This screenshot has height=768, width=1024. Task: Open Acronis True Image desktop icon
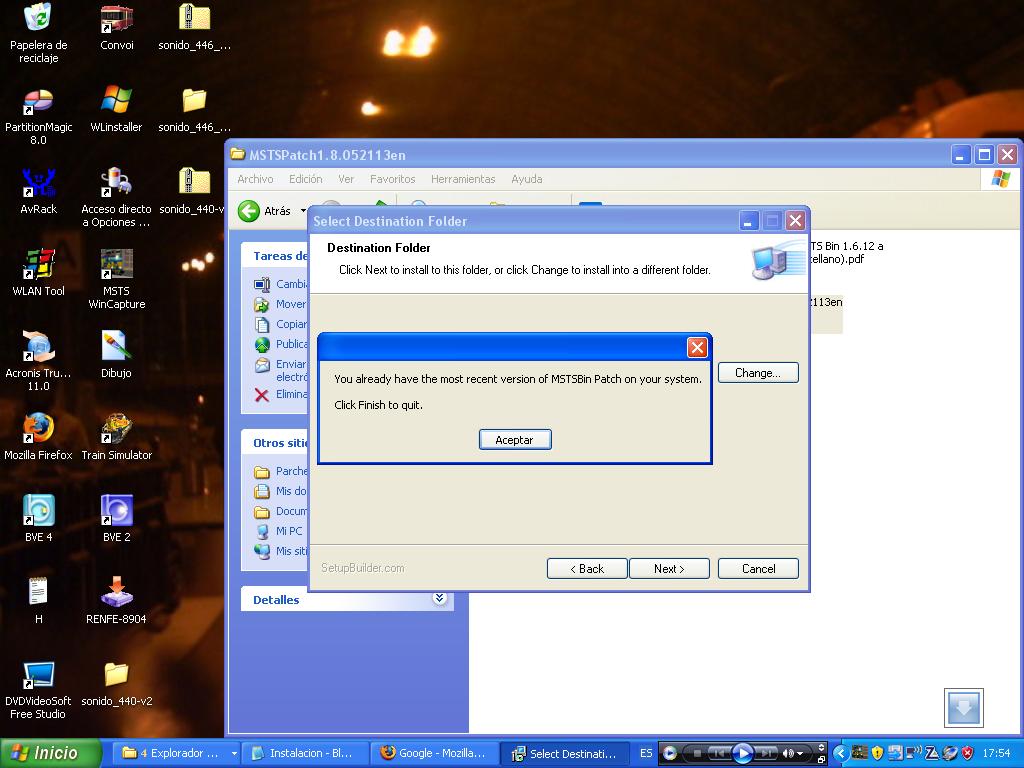coord(38,348)
